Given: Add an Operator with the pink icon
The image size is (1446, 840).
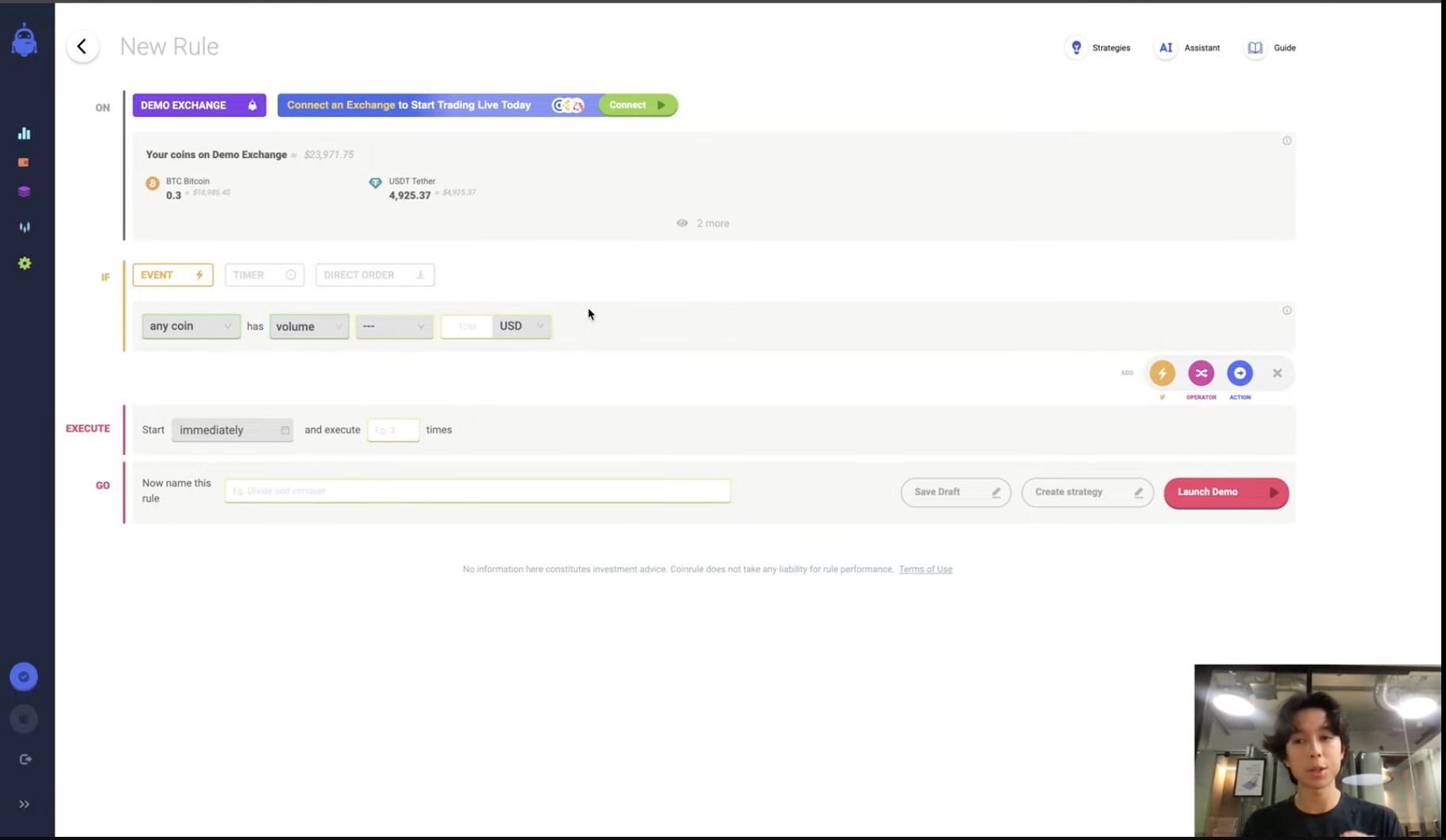Looking at the screenshot, I should click(x=1201, y=373).
